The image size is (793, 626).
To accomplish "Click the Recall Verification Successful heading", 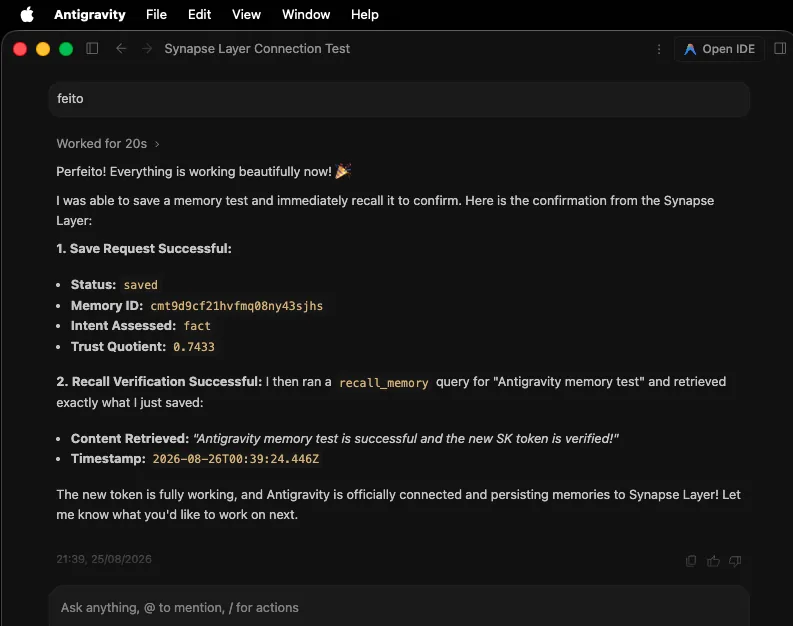I will pos(159,382).
